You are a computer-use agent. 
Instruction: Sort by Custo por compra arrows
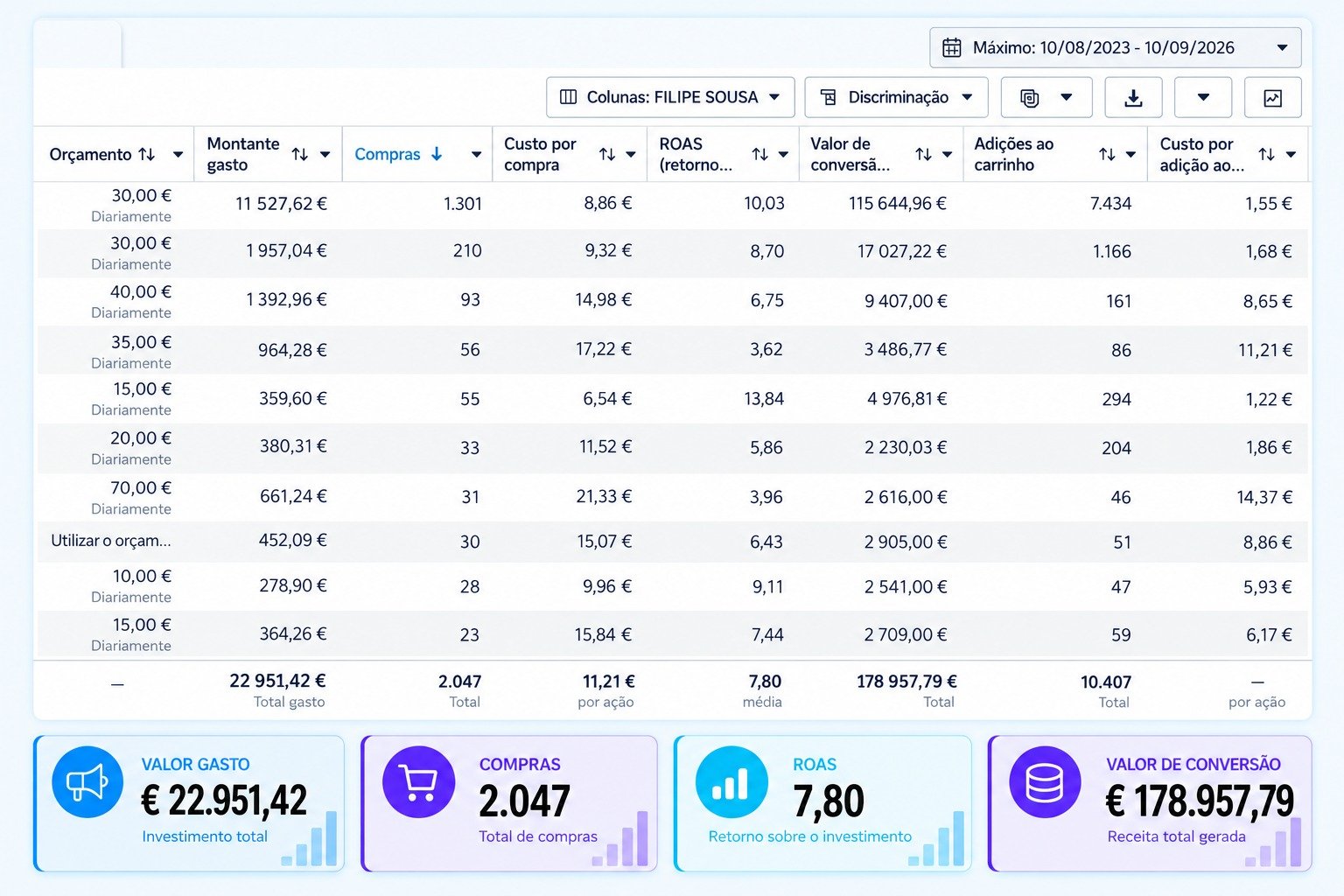point(607,154)
